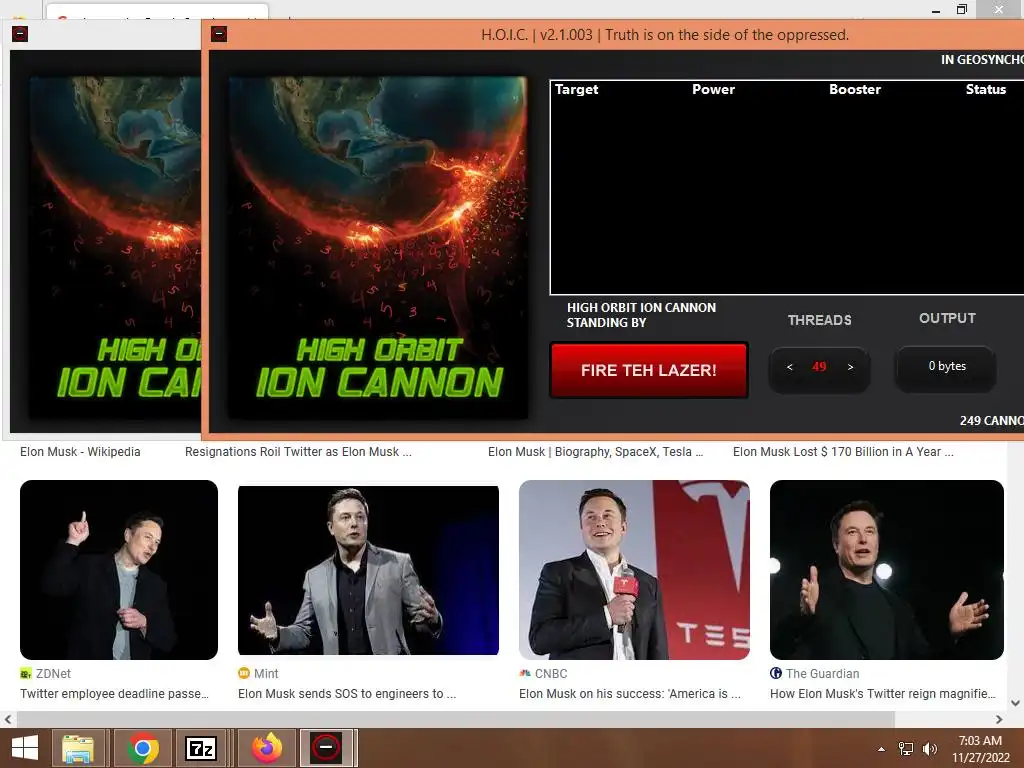
Task: Click the Mint source favicon
Action: tap(244, 673)
